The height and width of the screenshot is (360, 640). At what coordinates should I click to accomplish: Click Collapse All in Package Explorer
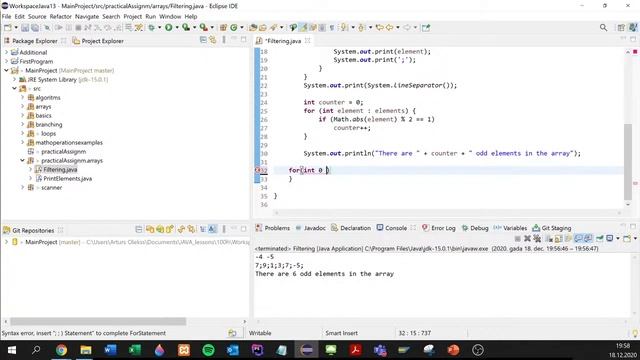pyautogui.click(x=203, y=40)
